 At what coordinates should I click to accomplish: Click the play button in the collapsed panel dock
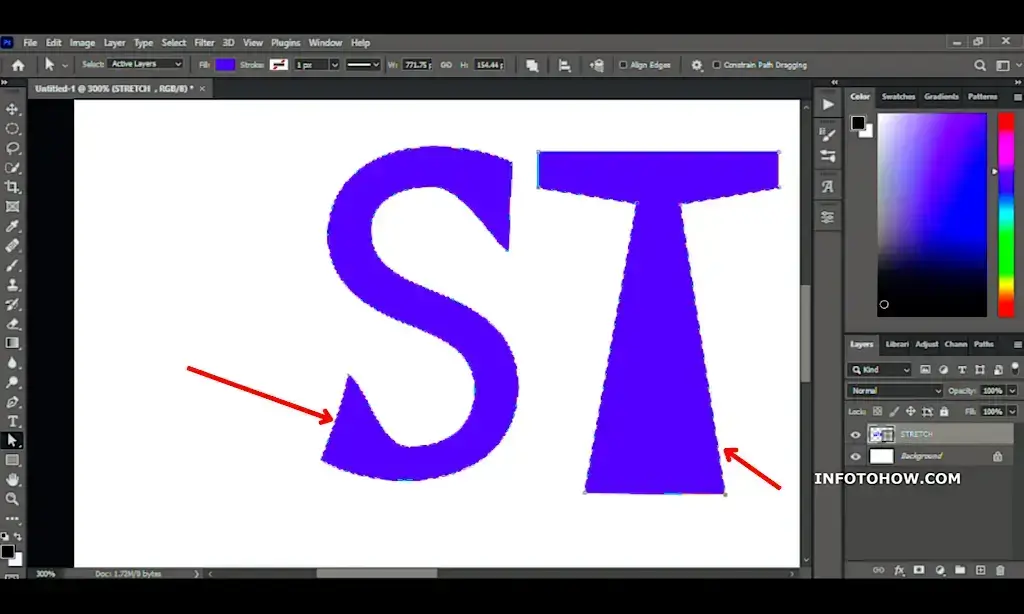(827, 105)
